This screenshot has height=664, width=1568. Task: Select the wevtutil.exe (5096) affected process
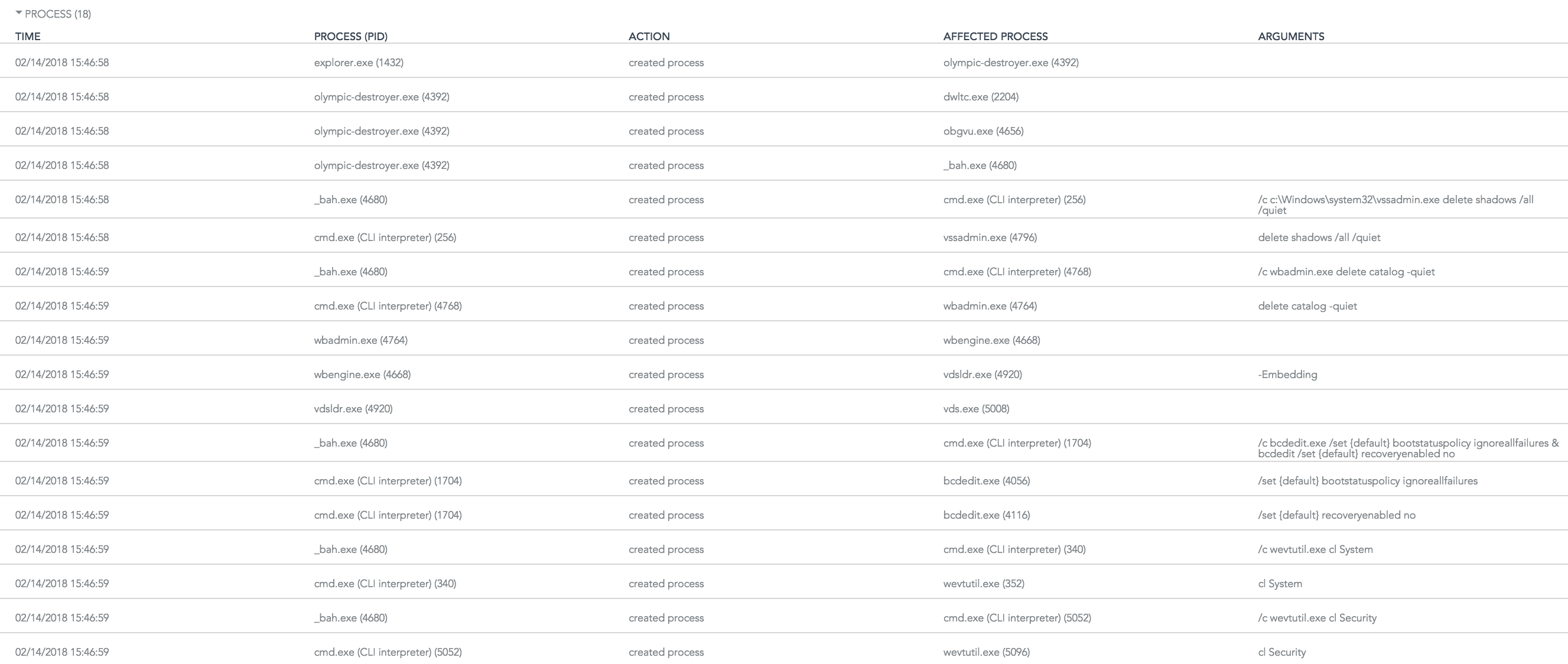[x=986, y=652]
